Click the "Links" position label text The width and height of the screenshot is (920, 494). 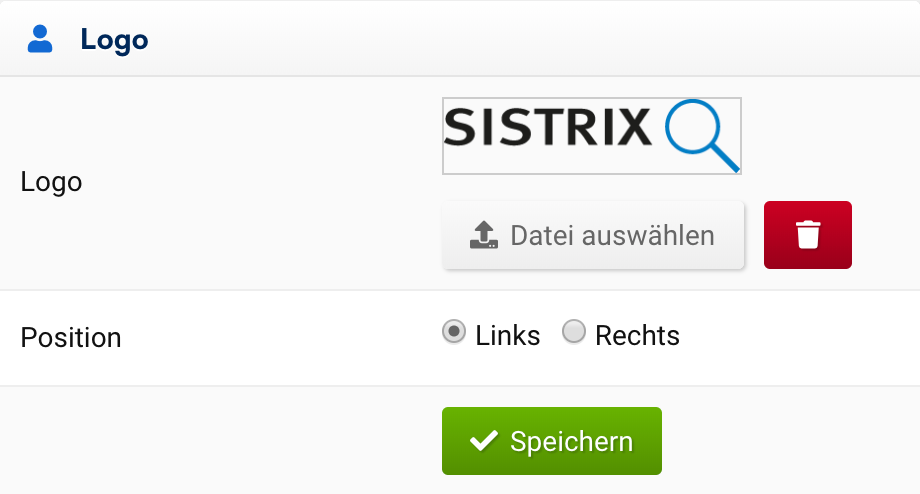(508, 336)
